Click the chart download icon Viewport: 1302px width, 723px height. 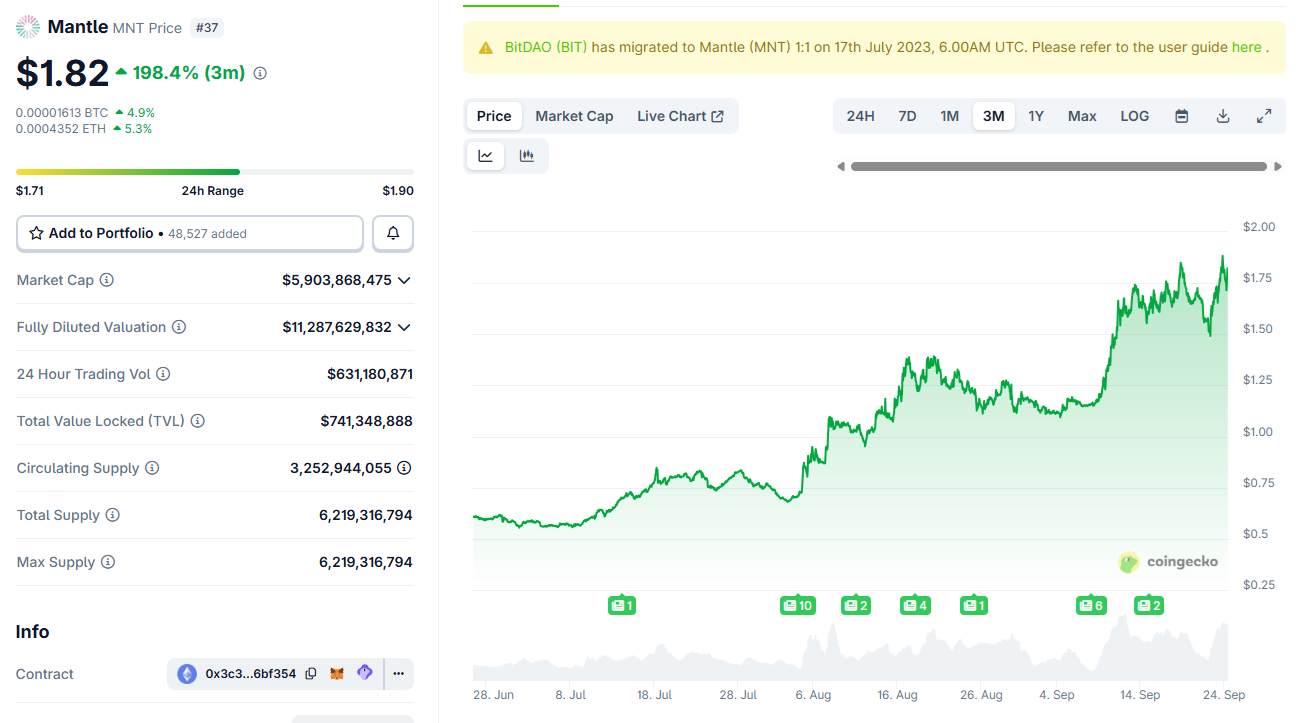pyautogui.click(x=1222, y=116)
